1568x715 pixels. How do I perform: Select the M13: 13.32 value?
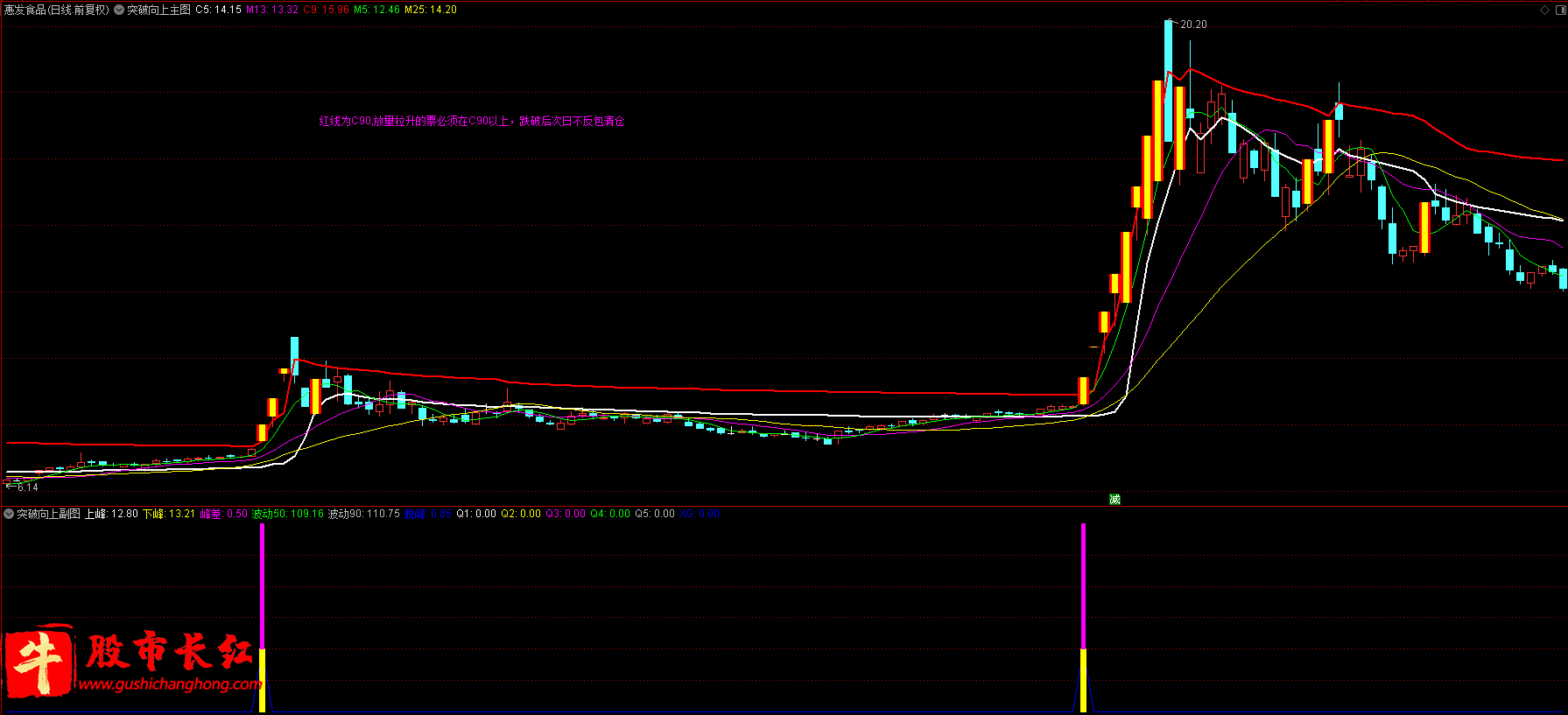(272, 10)
